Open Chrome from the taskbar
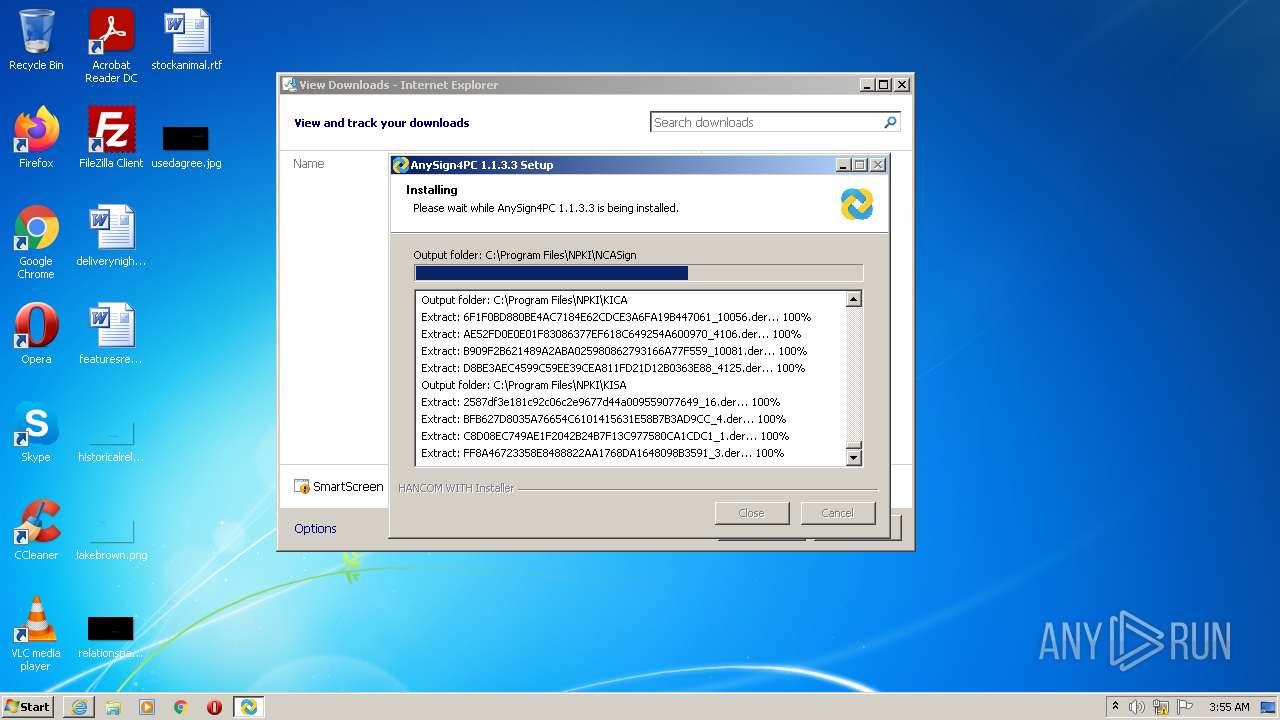Viewport: 1280px width, 720px height. [181, 707]
